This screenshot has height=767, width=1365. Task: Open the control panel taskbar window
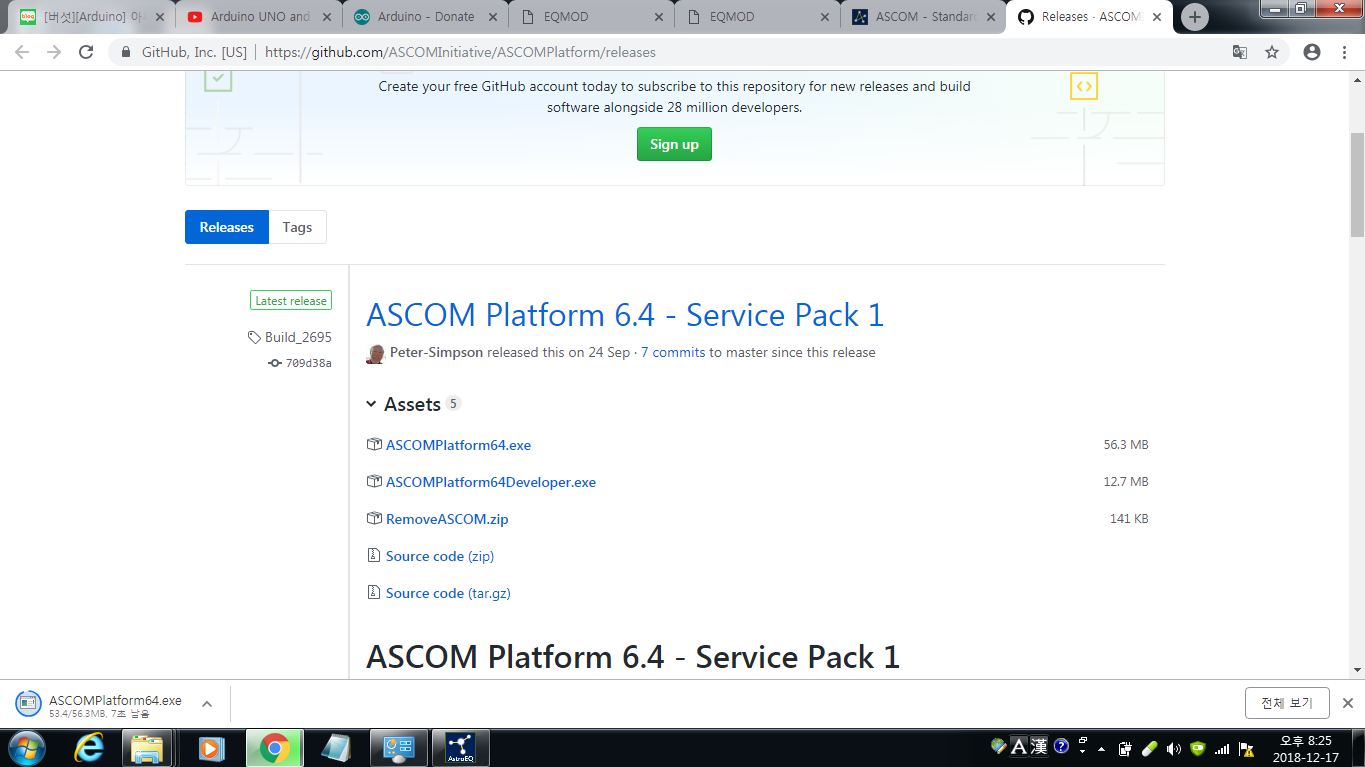[x=398, y=747]
